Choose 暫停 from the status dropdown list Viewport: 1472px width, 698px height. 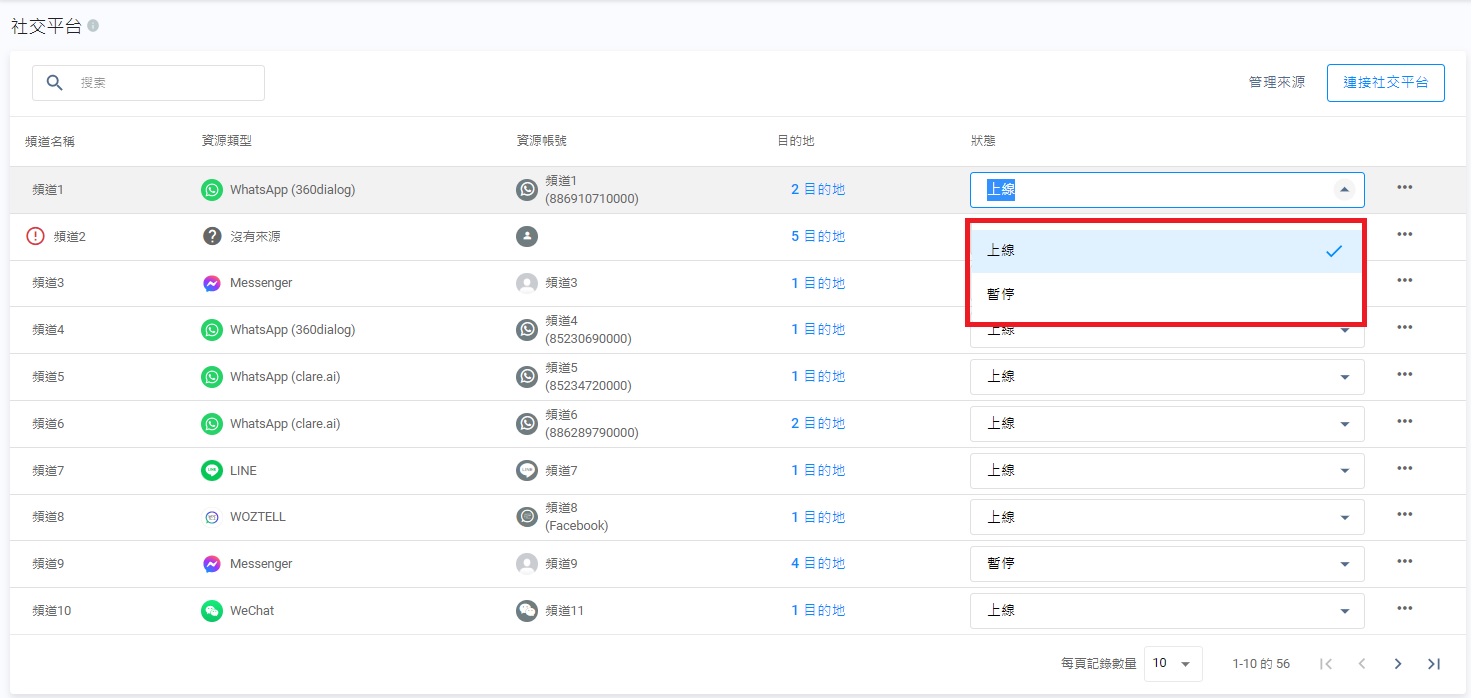(1165, 295)
